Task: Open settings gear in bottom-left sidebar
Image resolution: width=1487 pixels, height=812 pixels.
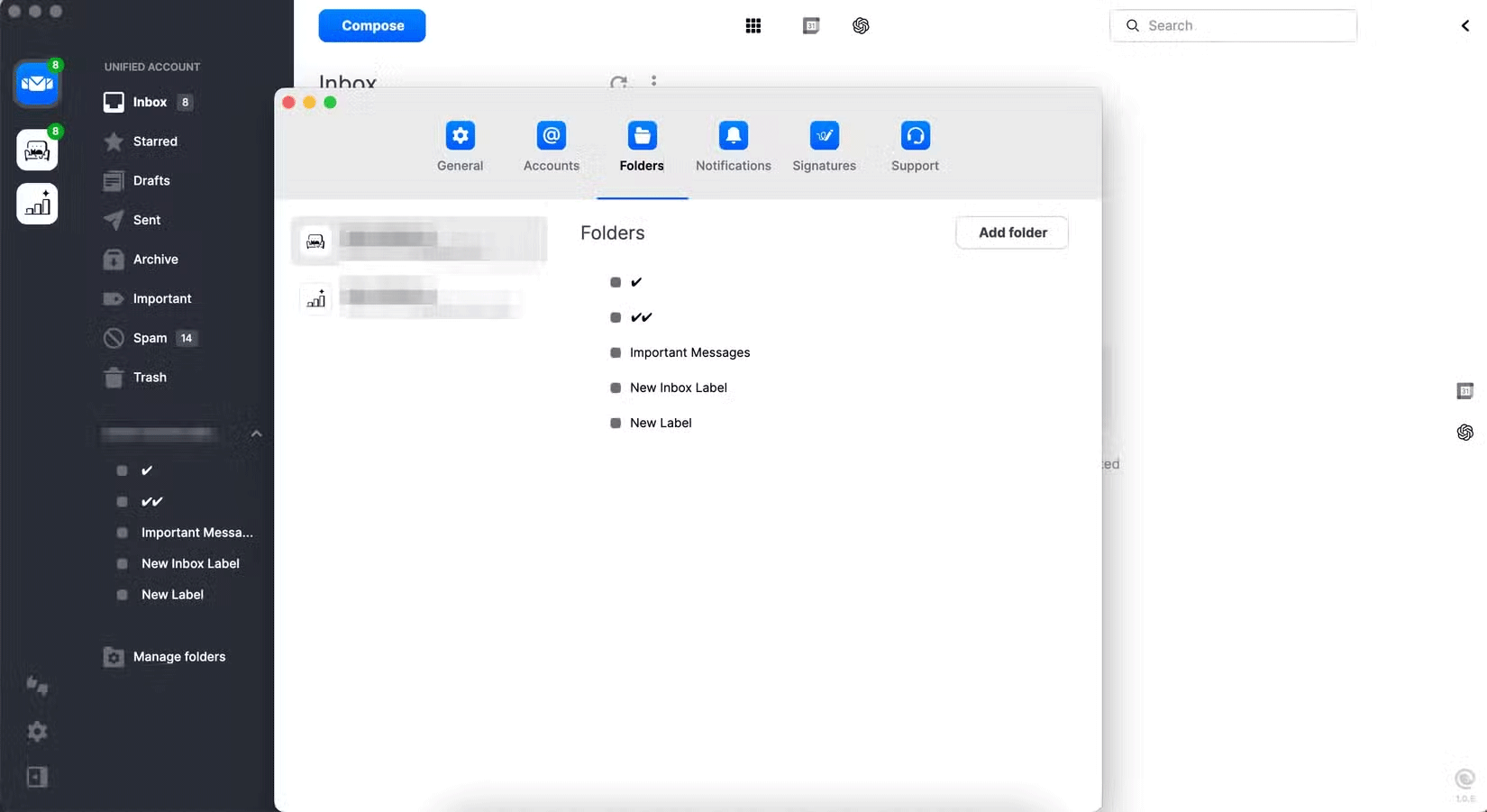Action: 37,731
